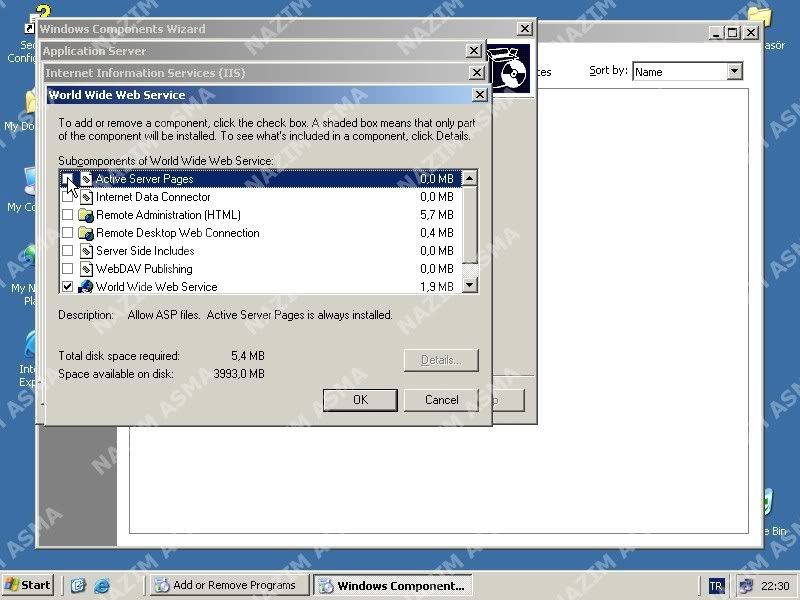Click the Active Server Pages component icon

(x=86, y=179)
